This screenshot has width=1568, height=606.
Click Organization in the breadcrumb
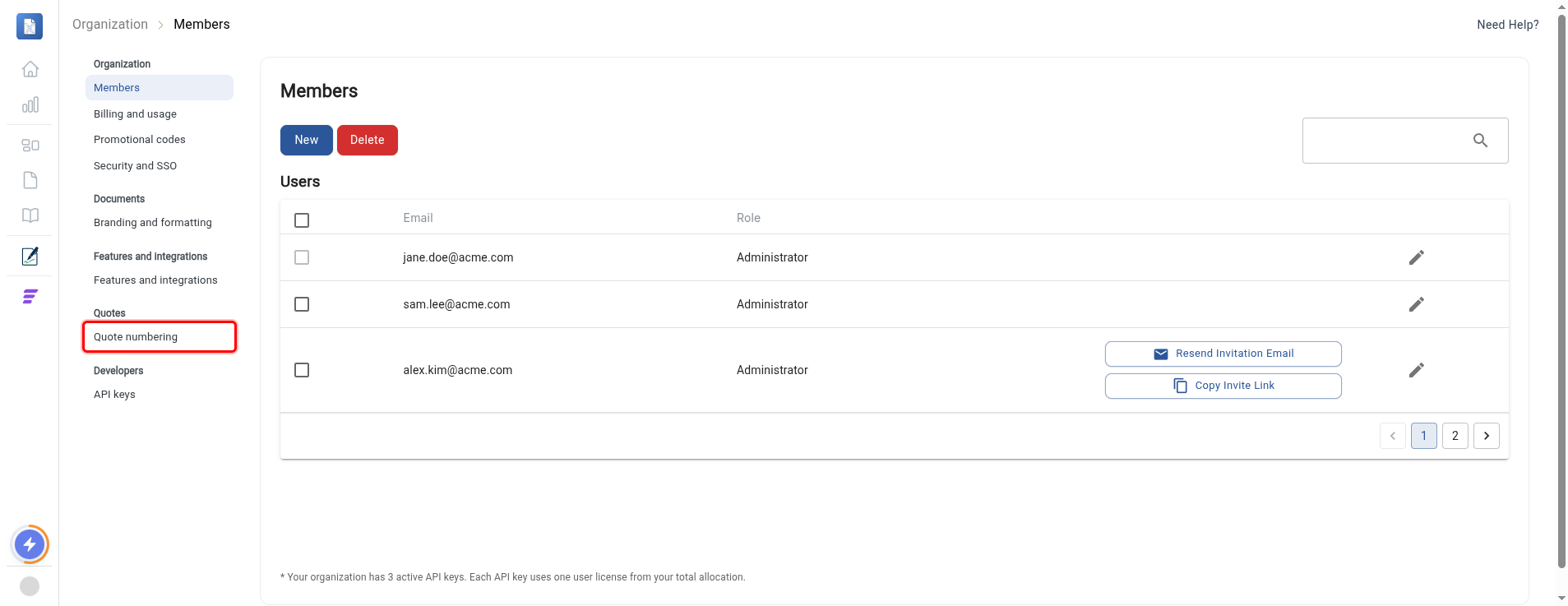tap(110, 25)
